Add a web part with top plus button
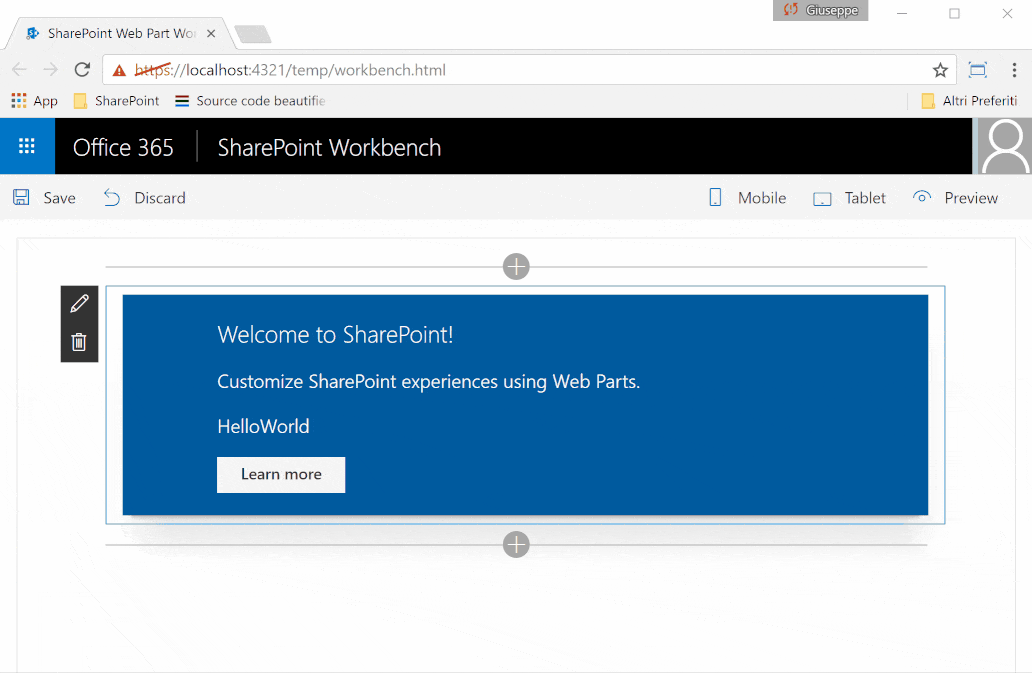 pyautogui.click(x=516, y=266)
